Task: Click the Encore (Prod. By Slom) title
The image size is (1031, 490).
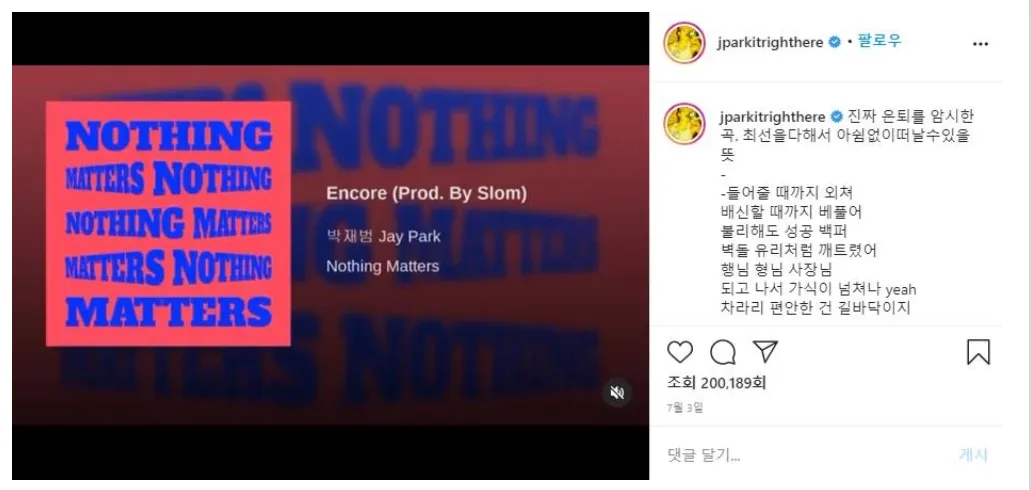Action: [x=427, y=194]
